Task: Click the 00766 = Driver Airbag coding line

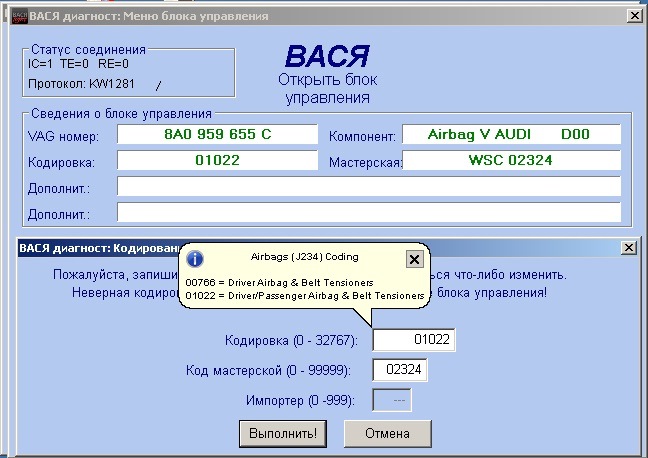Action: tap(279, 283)
